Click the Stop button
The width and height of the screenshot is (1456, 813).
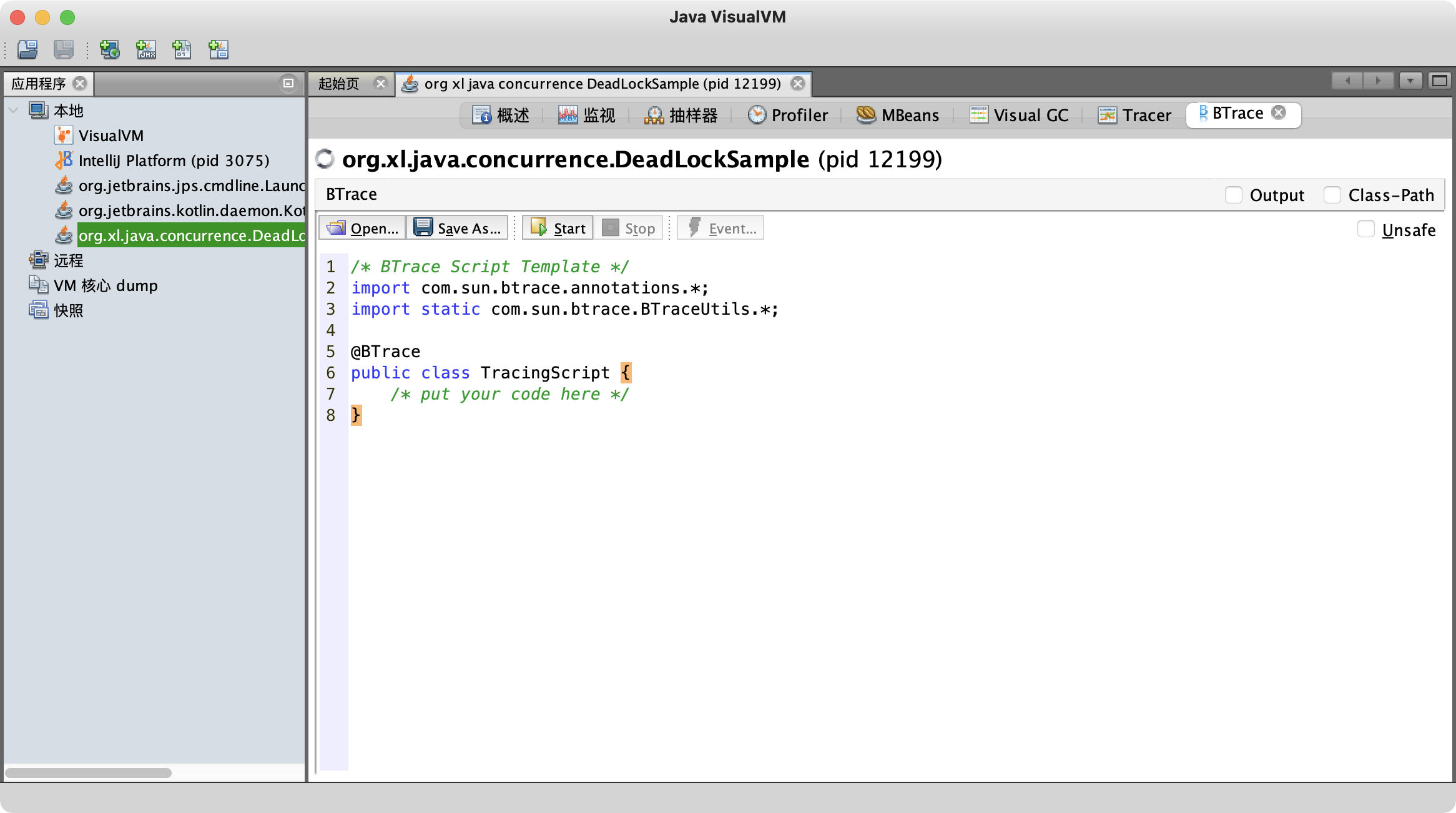tap(629, 228)
